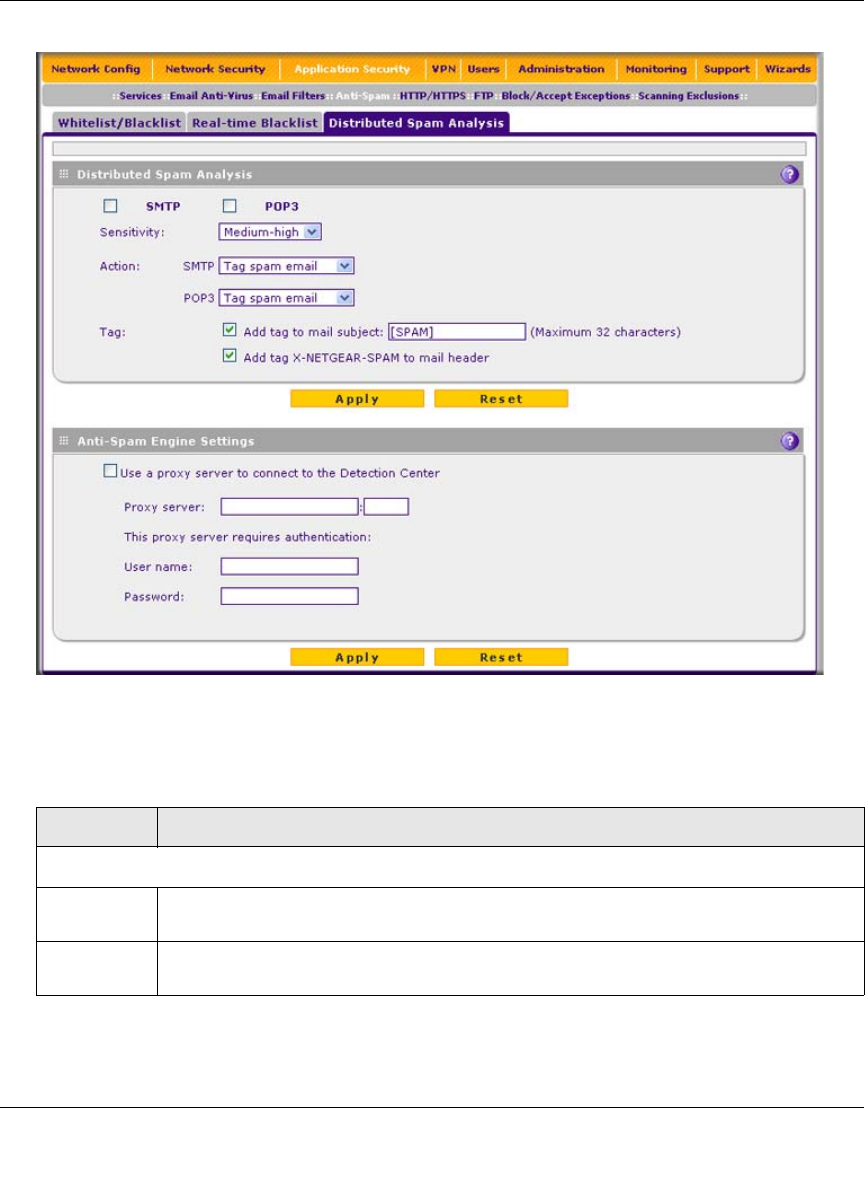This screenshot has width=865, height=1184.
Task: Open the POP3 action dropdown
Action: pos(286,298)
